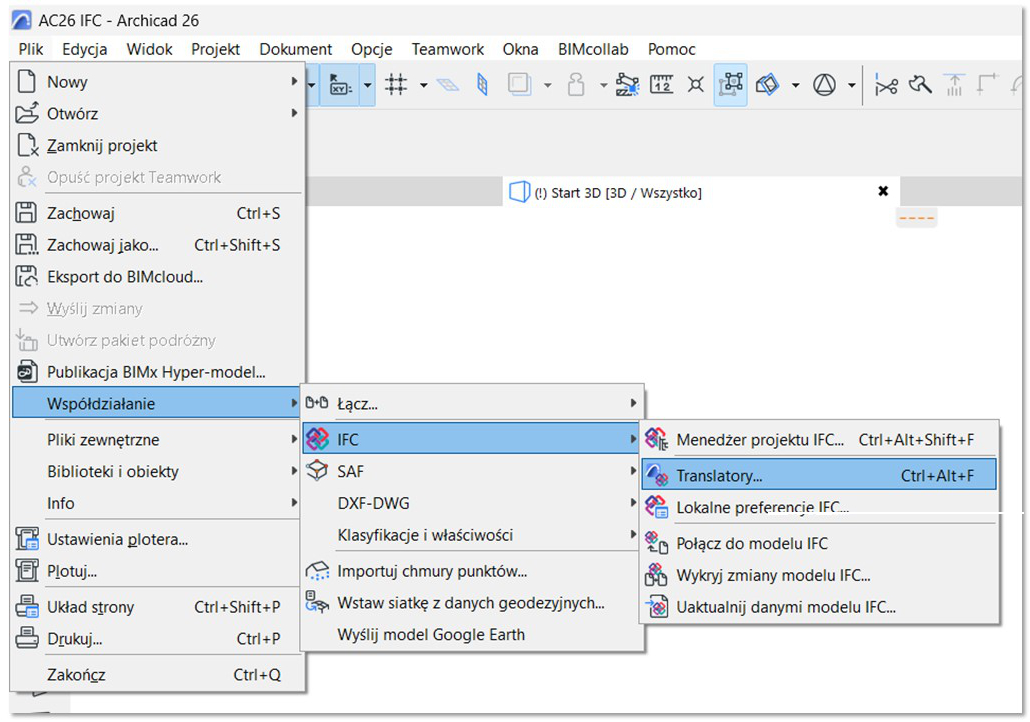The image size is (1030, 722).
Task: Select Układ strony menu entry
Action: click(x=158, y=607)
